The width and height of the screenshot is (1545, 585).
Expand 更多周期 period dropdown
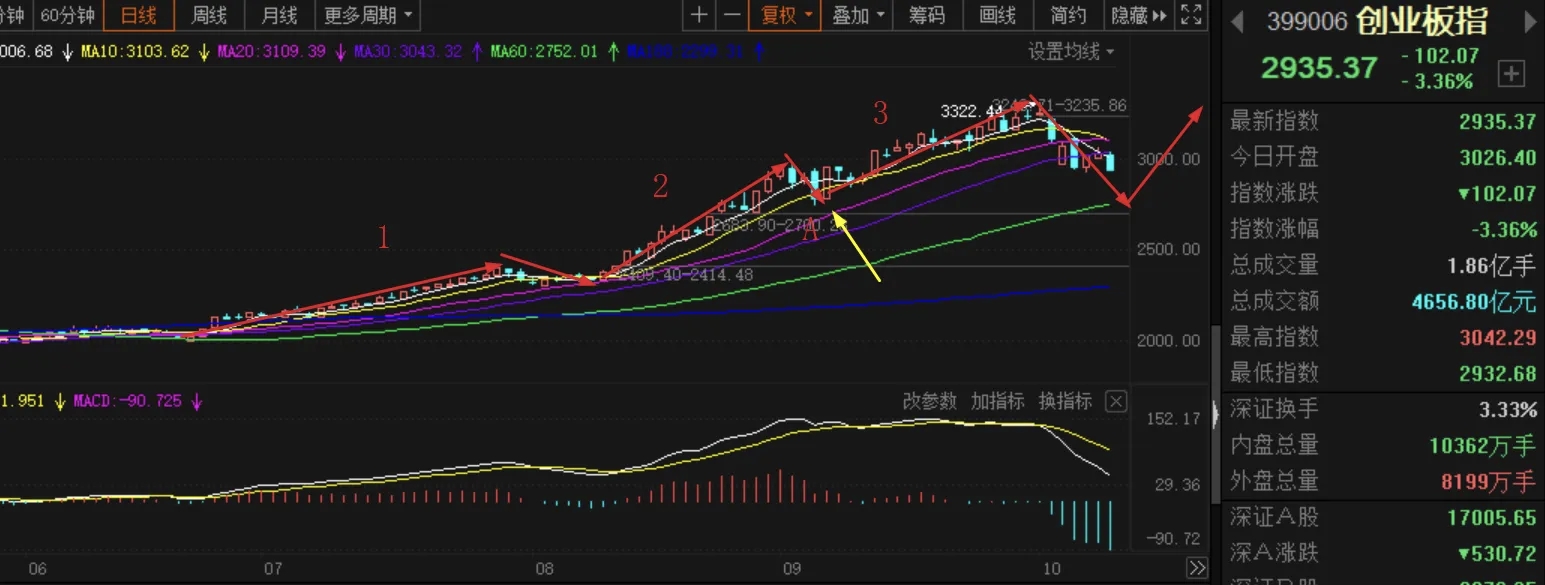pos(368,15)
